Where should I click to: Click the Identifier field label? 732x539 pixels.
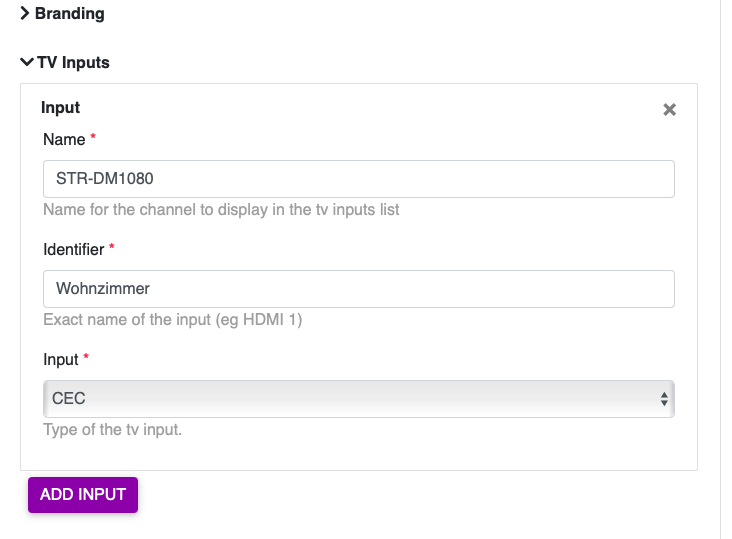(x=73, y=248)
